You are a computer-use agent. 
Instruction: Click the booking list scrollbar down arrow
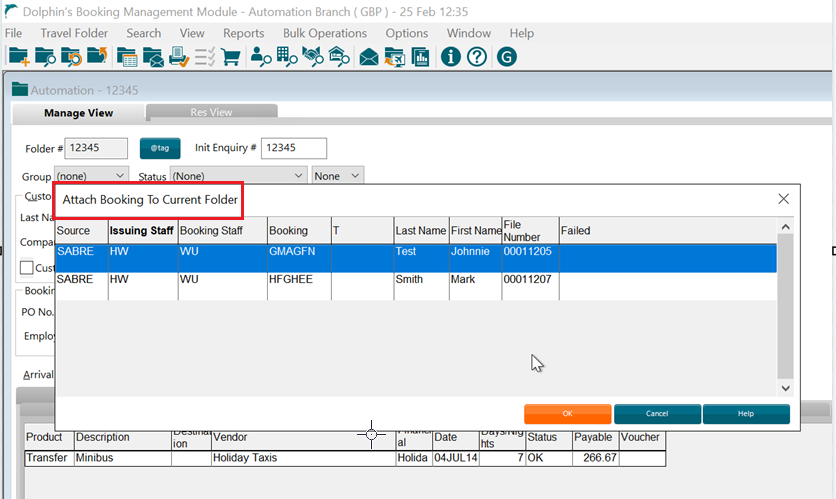(785, 388)
